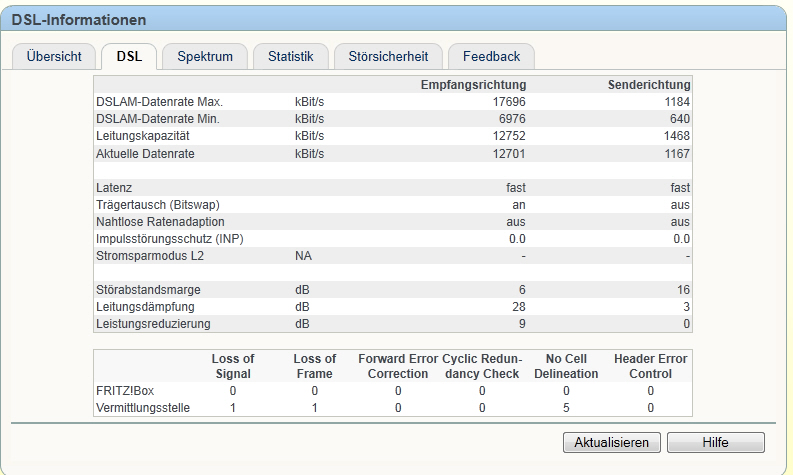Click the FRITZ!Box row label
Viewport: 793px width, 475px height.
coord(125,391)
